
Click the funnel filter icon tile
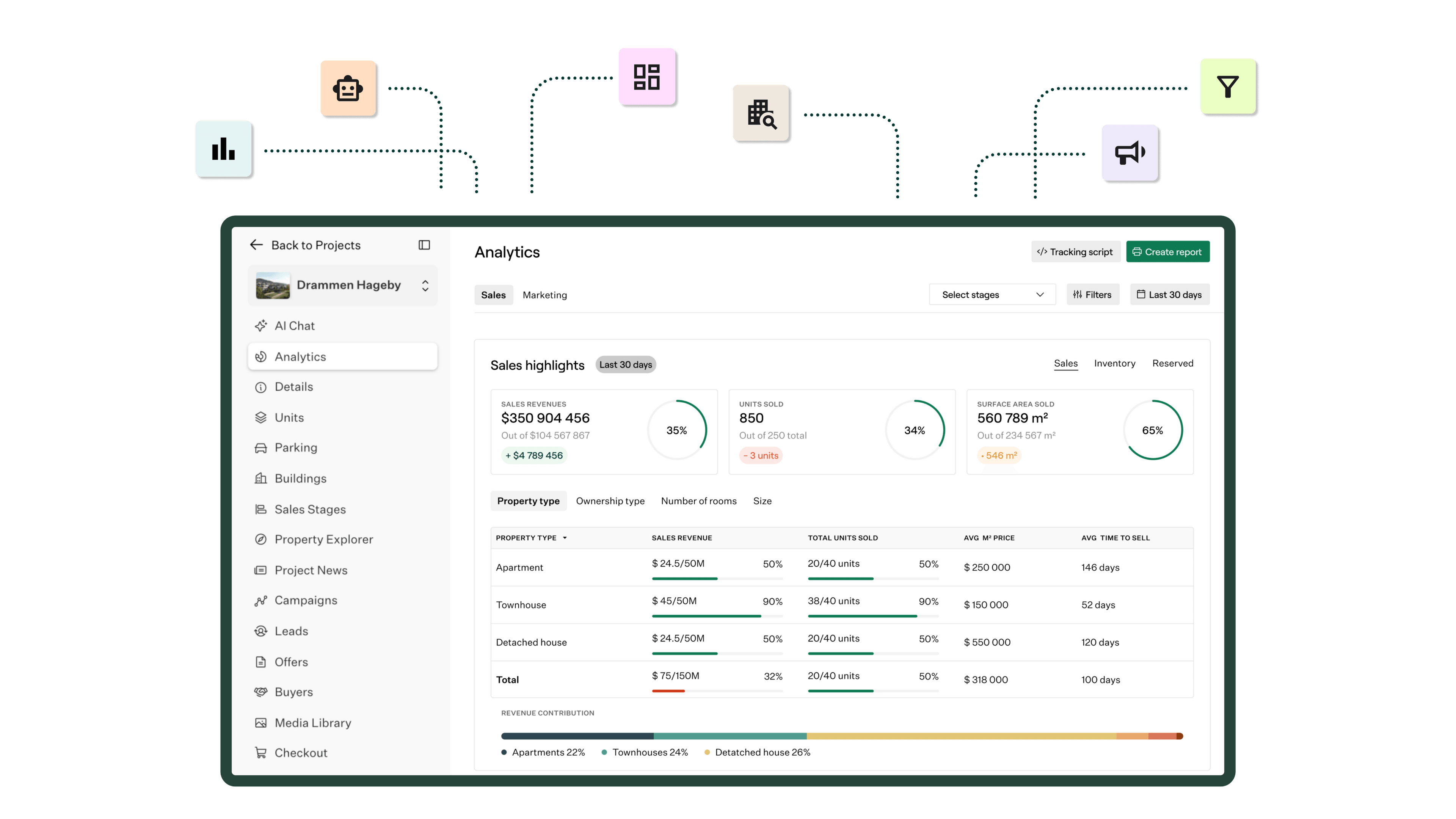1228,86
